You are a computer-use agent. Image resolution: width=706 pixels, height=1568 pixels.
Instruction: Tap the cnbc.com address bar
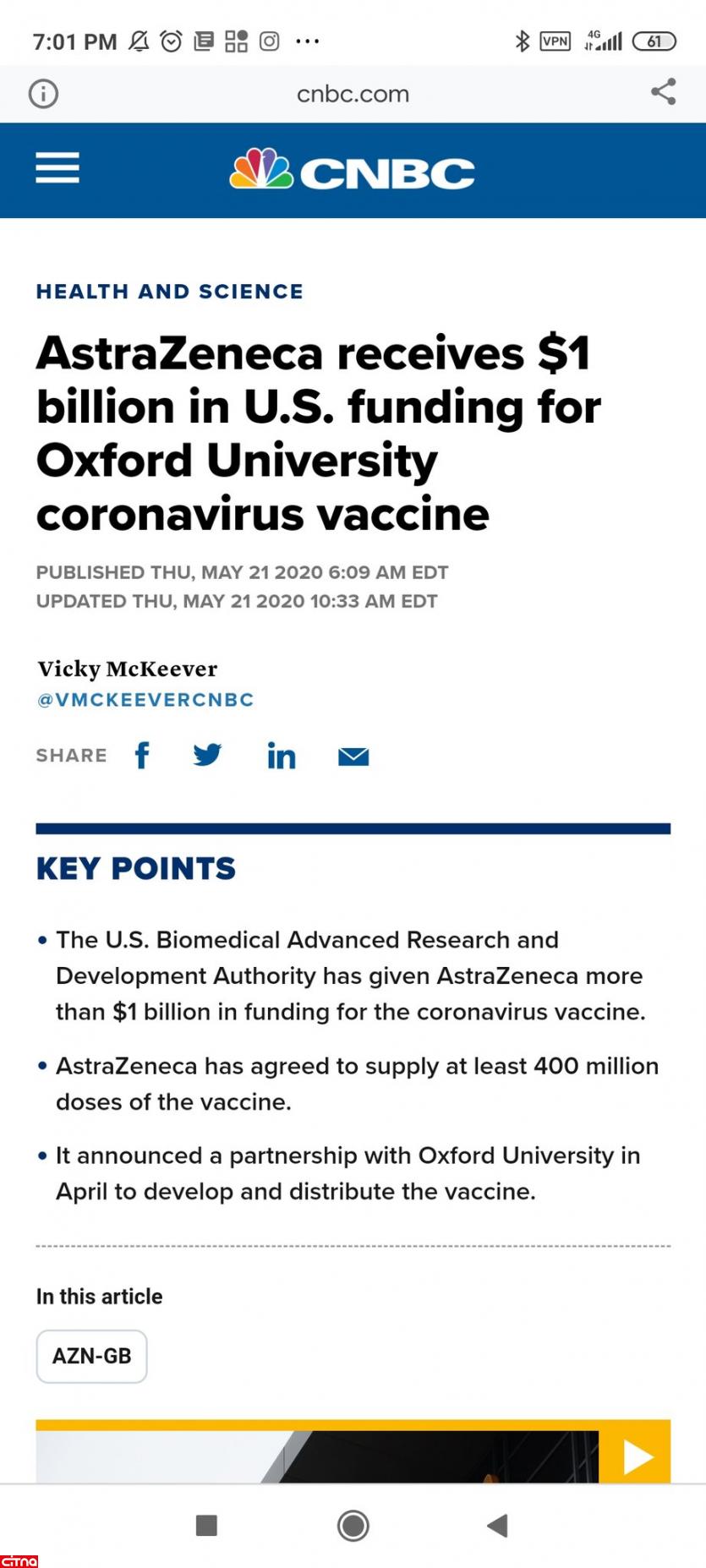coord(353,94)
